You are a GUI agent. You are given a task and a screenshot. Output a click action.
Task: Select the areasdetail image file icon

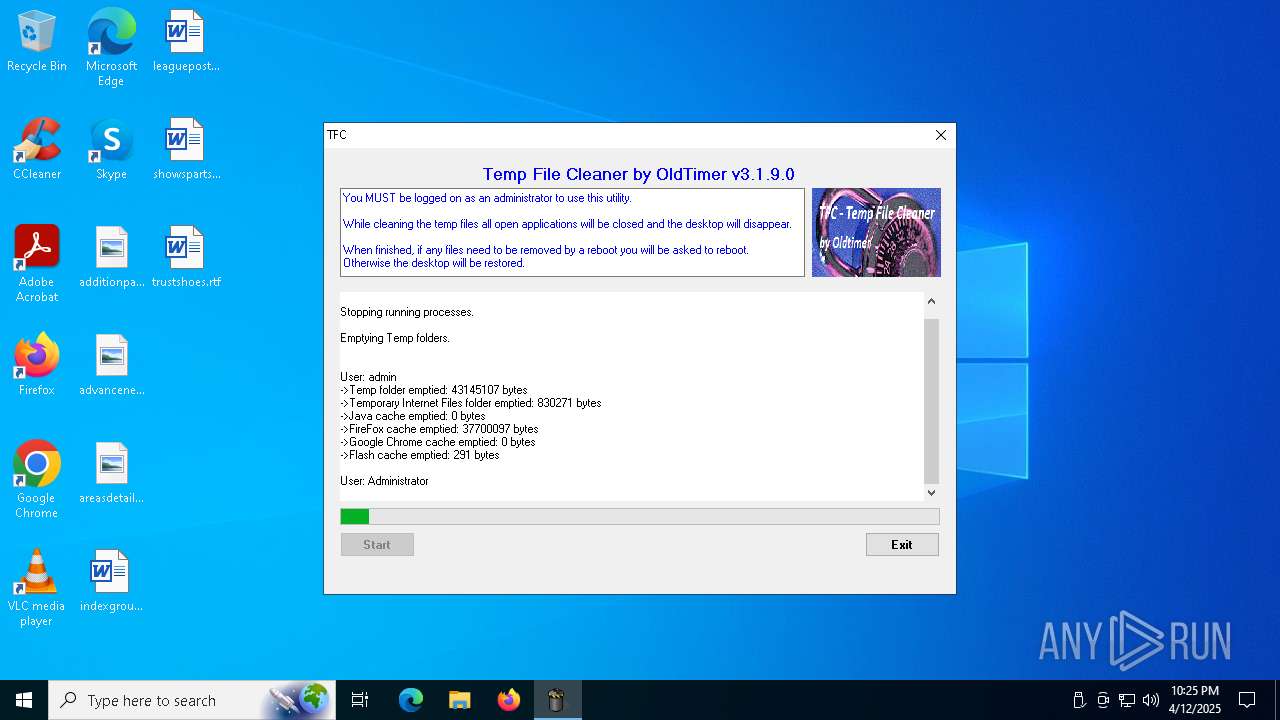coord(111,473)
